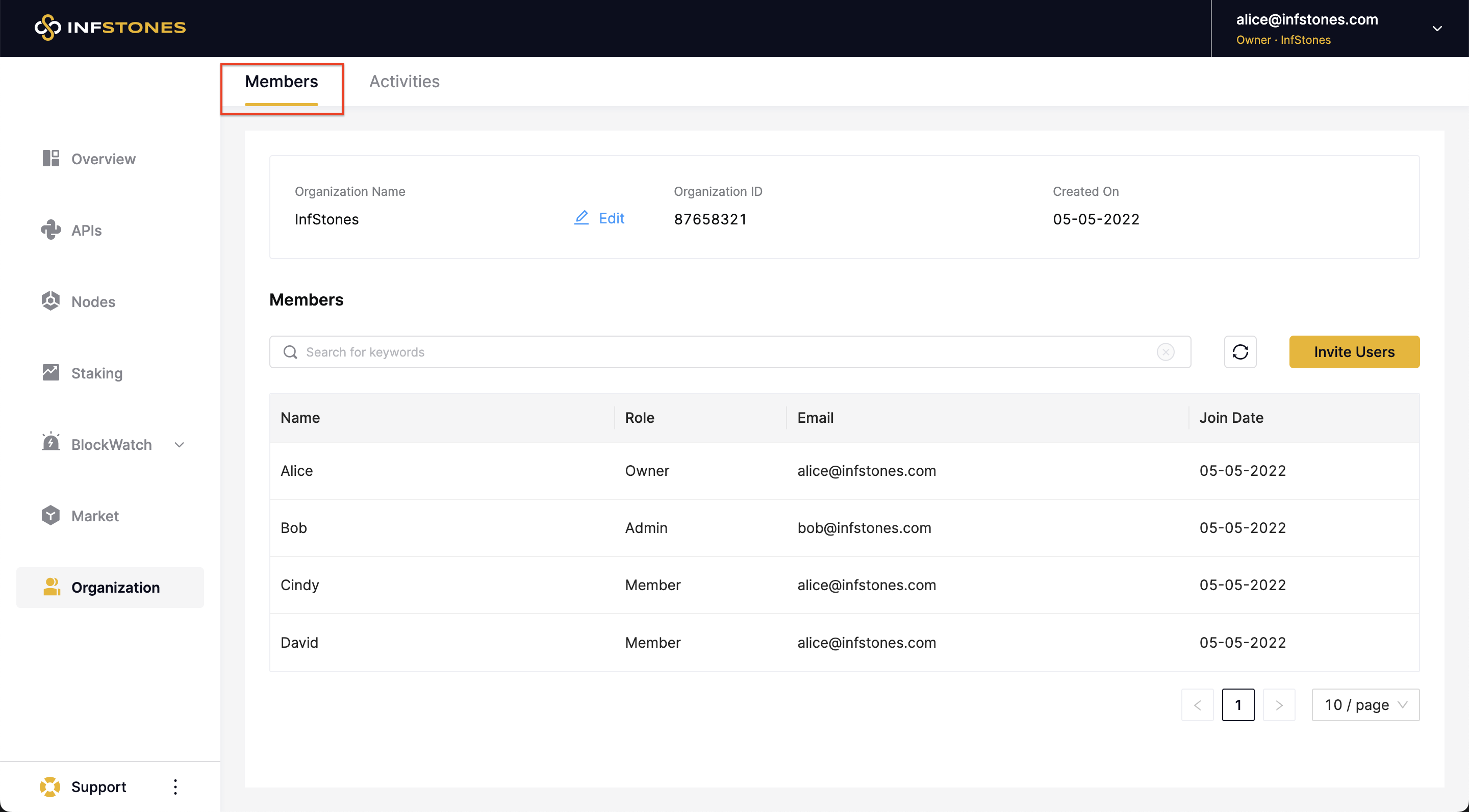This screenshot has width=1469, height=812.
Task: Open the Overview dashboard icon
Action: (51, 159)
